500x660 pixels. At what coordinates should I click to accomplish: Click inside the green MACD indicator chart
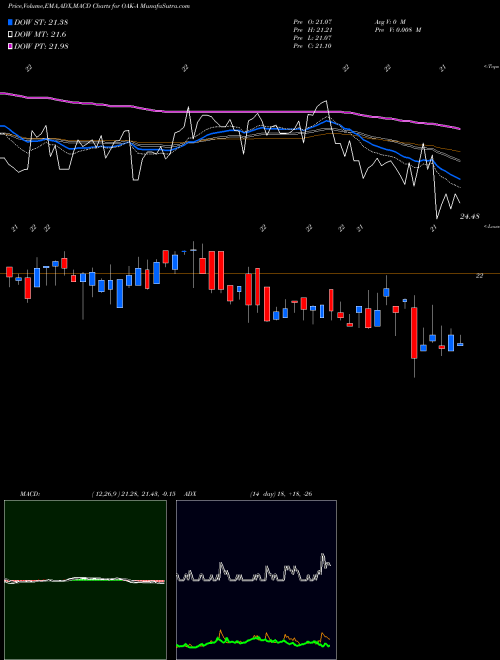pyautogui.click(x=85, y=580)
